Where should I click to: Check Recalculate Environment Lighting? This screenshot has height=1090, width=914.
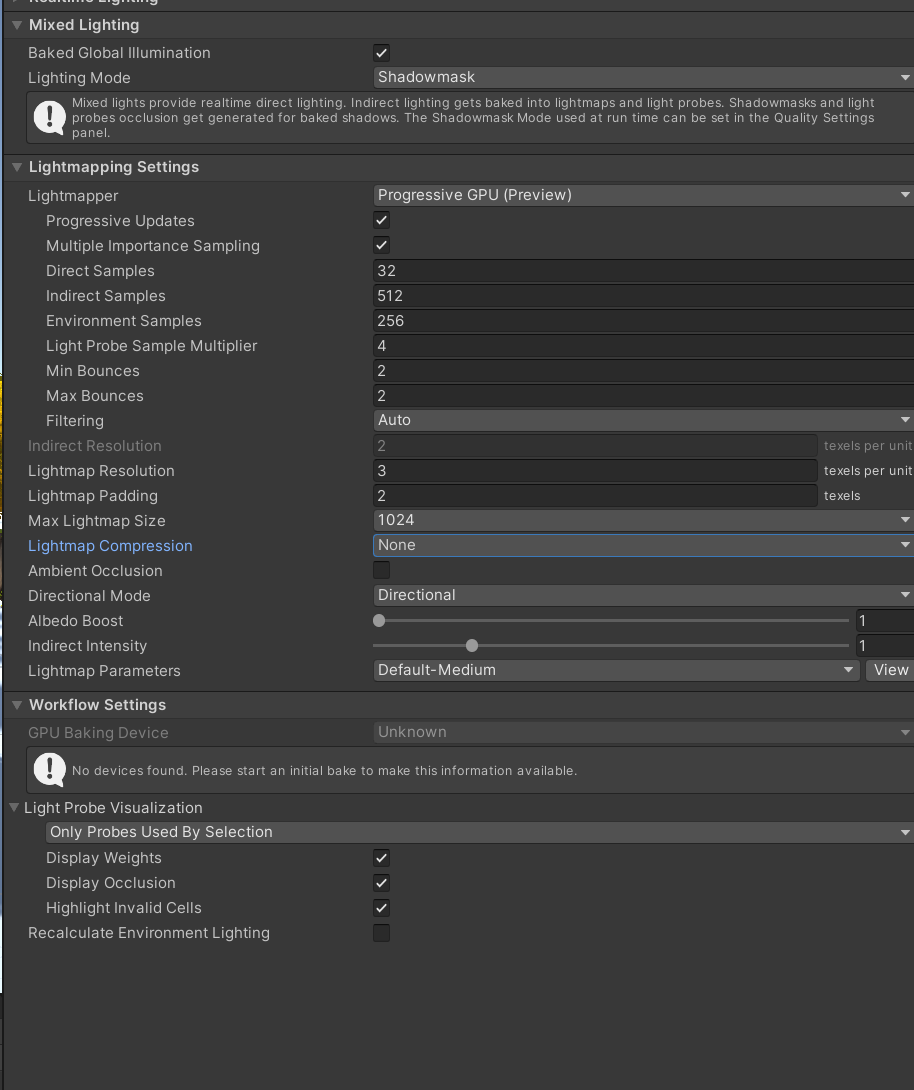381,933
